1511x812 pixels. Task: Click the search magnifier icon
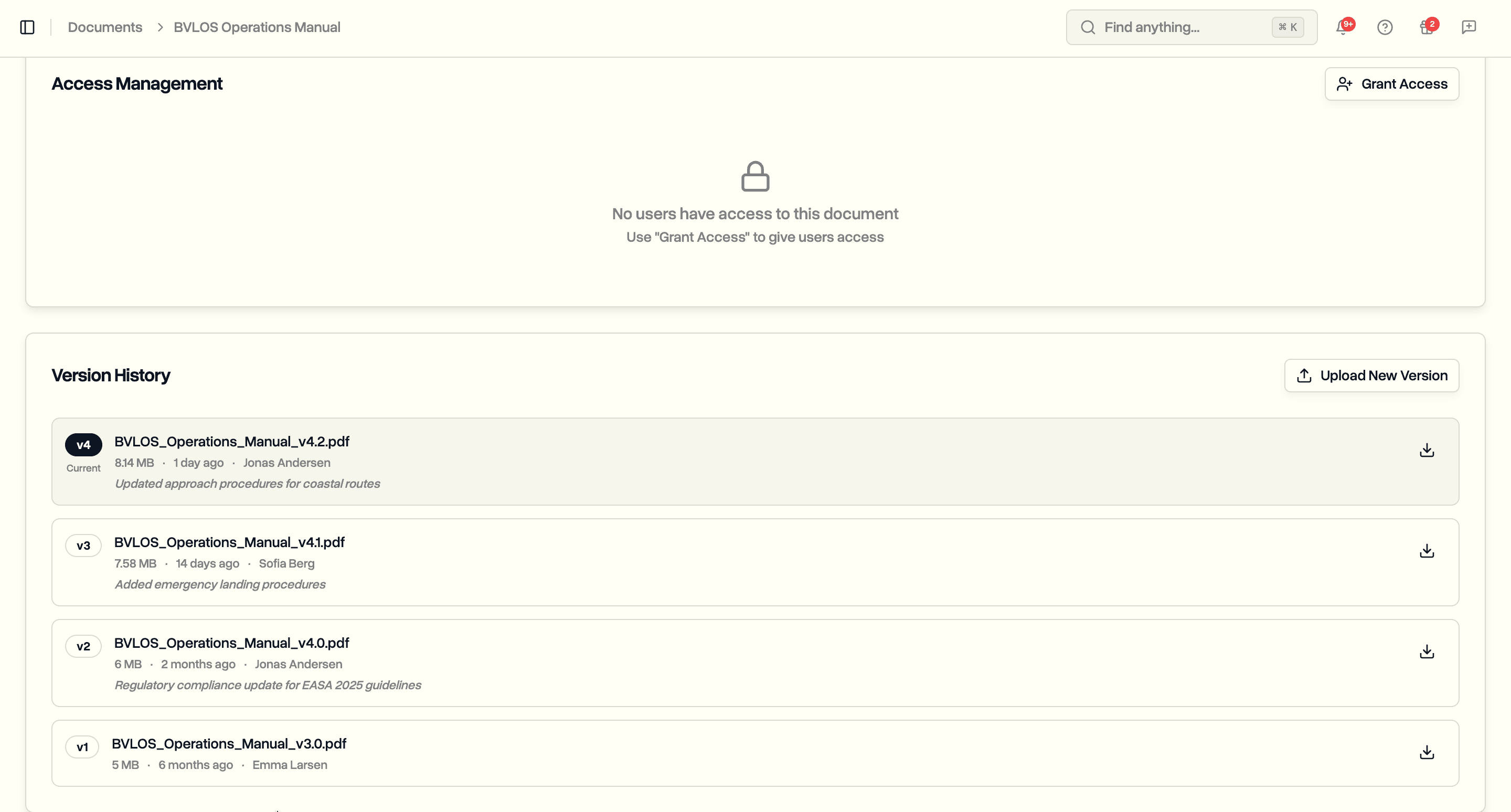1088,27
